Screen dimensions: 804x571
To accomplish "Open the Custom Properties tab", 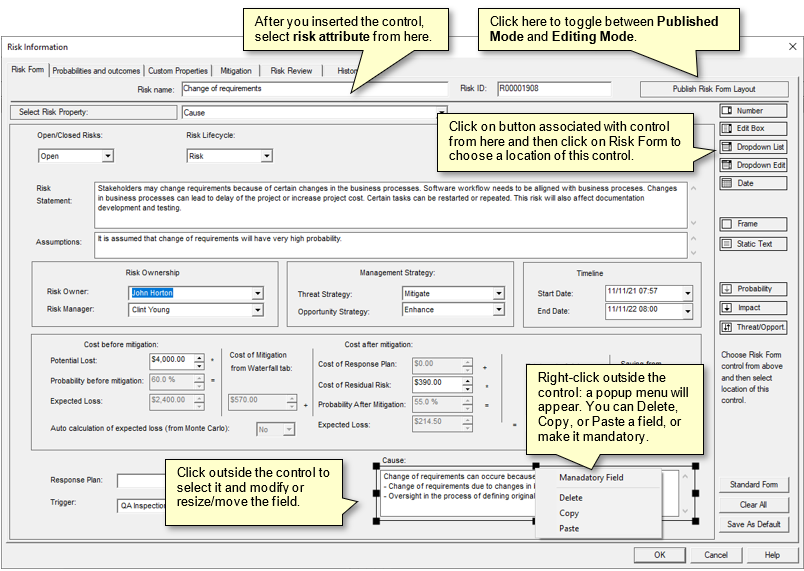I will (178, 71).
